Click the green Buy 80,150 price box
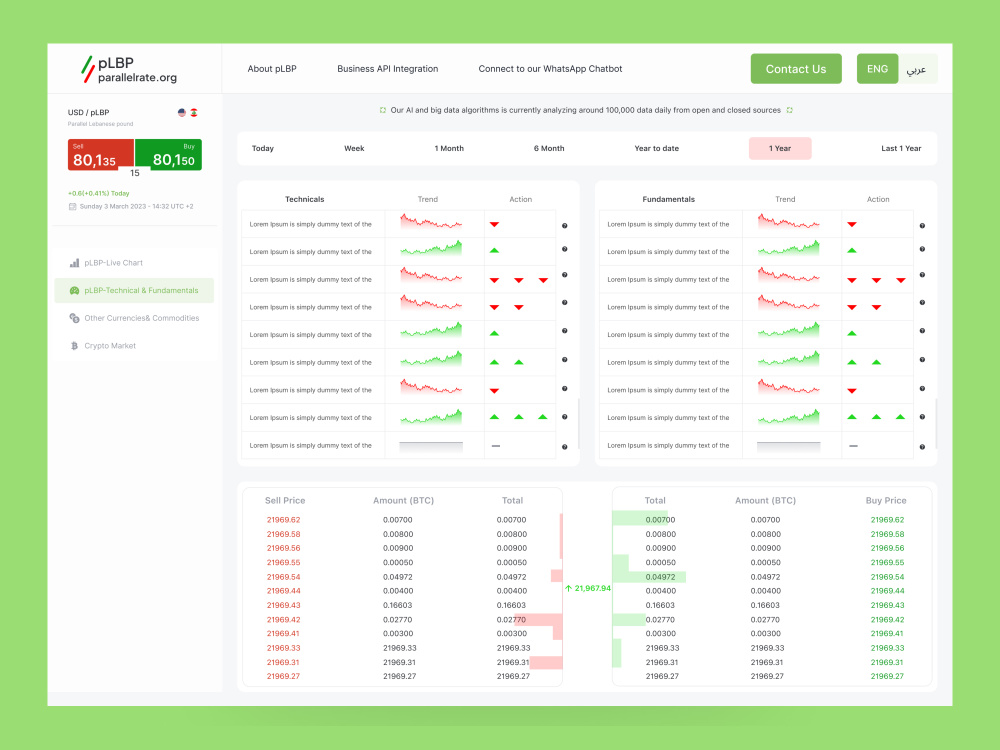 (168, 155)
